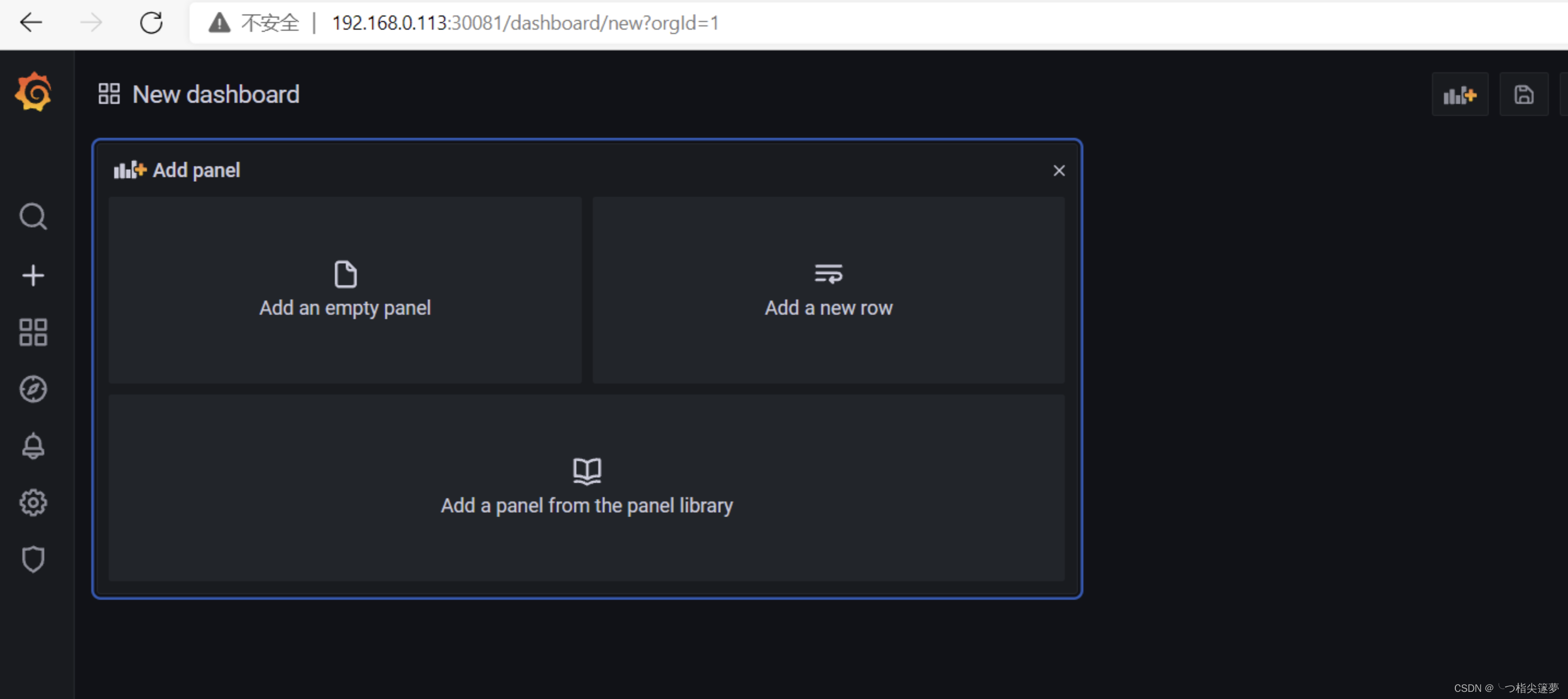
Task: Close the Add panel widget
Action: click(x=1058, y=171)
